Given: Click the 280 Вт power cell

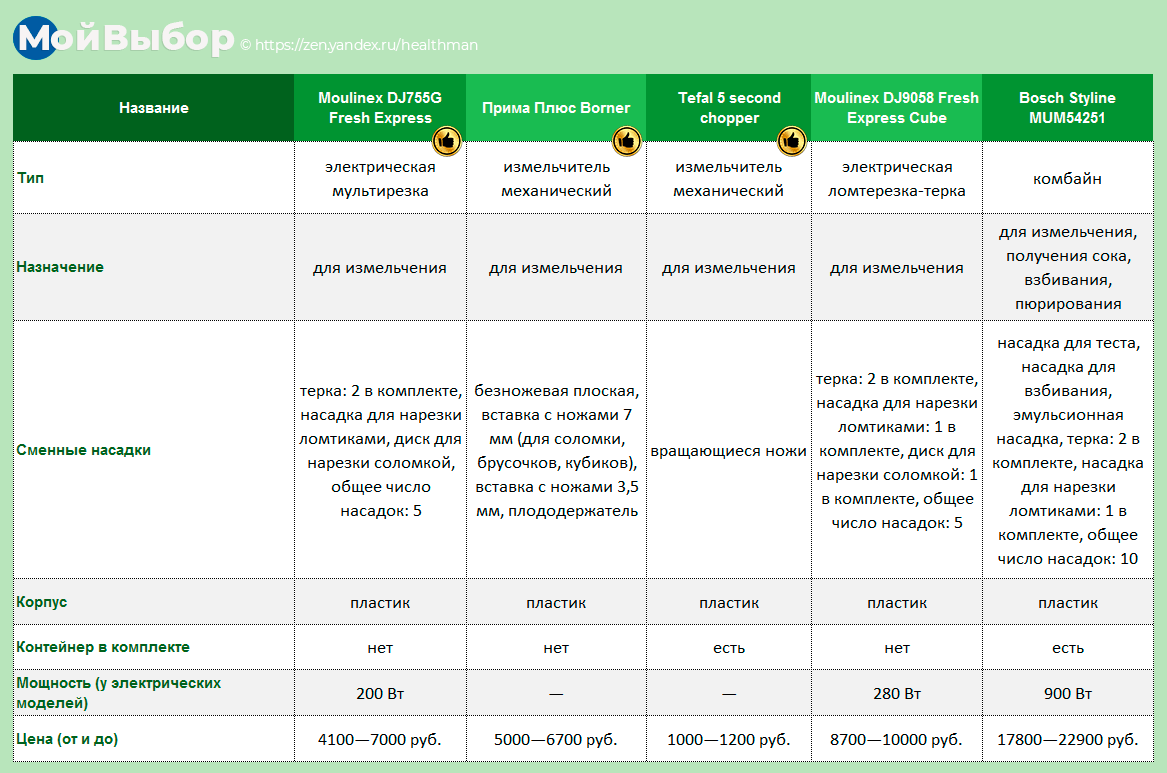Looking at the screenshot, I should point(896,693).
